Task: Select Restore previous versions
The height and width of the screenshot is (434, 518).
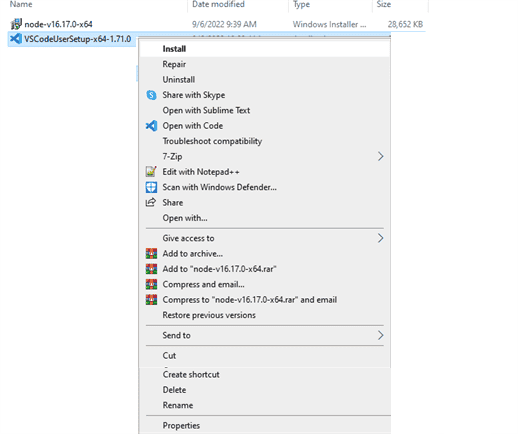Action: pos(265,315)
